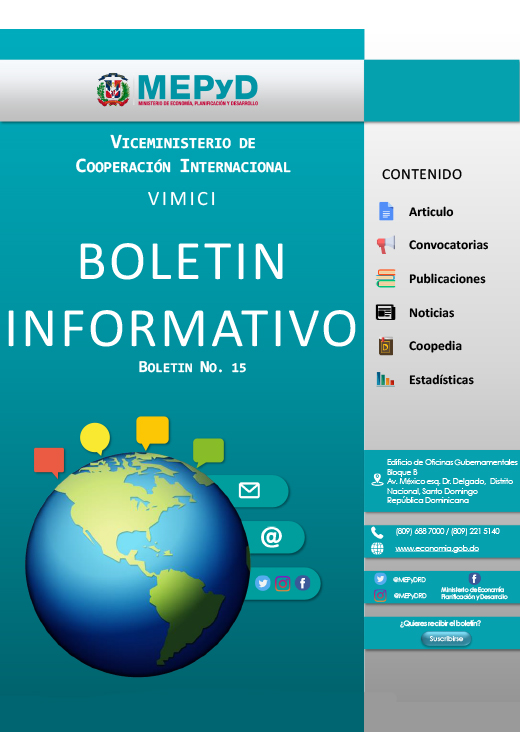View the Estadísticas section
Screen dimensions: 520x732
click(441, 380)
